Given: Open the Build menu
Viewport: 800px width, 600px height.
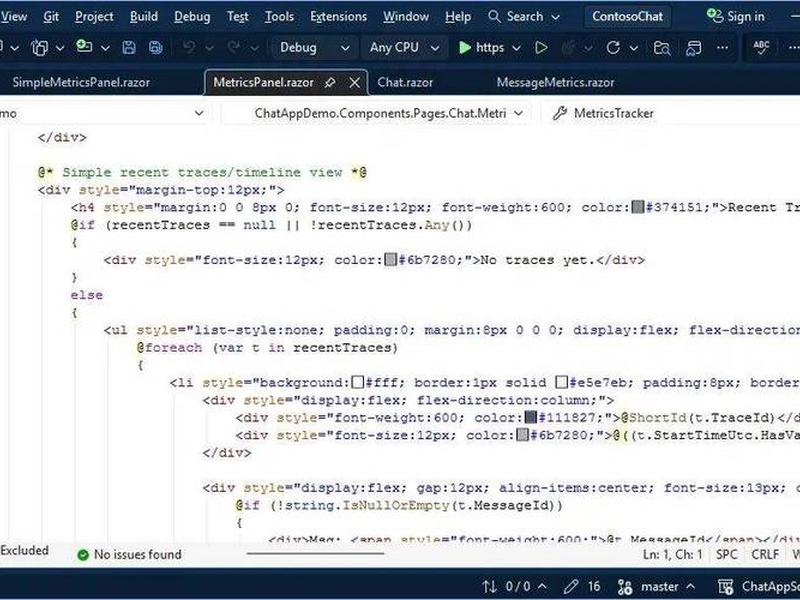Looking at the screenshot, I should (143, 16).
